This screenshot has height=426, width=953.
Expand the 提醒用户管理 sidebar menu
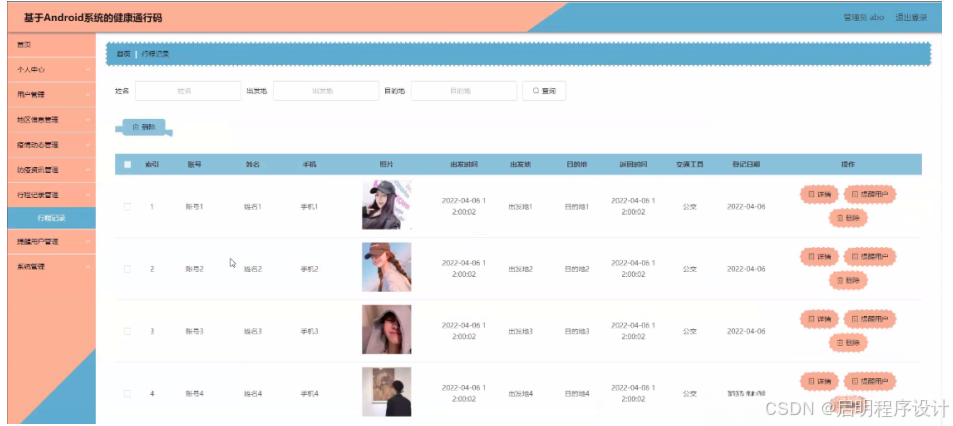(52, 242)
